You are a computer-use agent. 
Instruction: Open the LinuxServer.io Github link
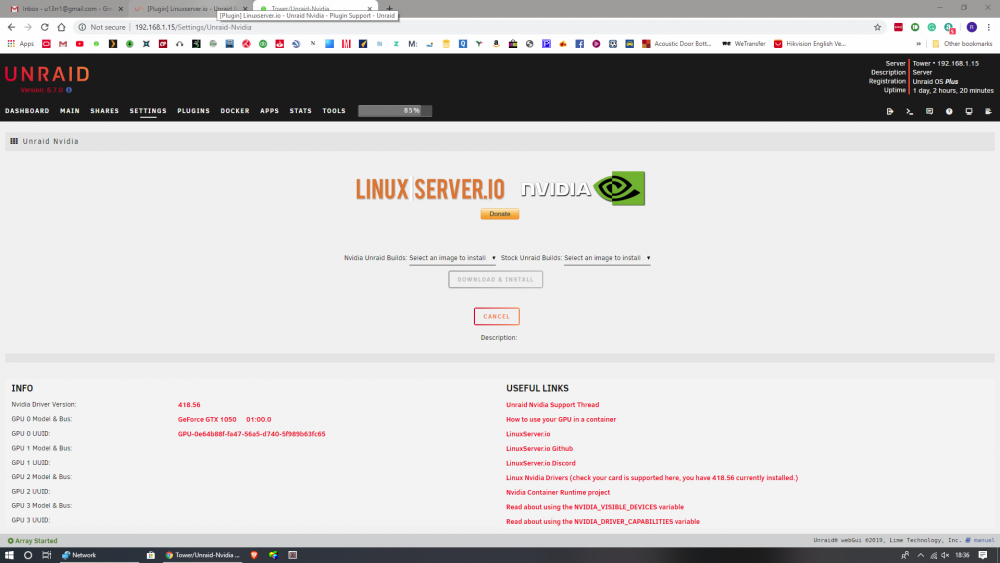coord(540,449)
